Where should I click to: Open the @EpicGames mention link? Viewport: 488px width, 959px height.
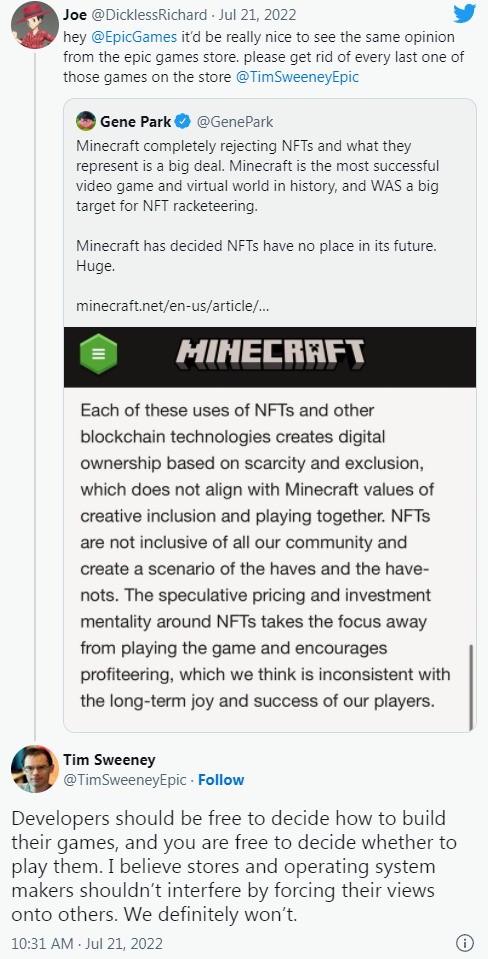(134, 37)
